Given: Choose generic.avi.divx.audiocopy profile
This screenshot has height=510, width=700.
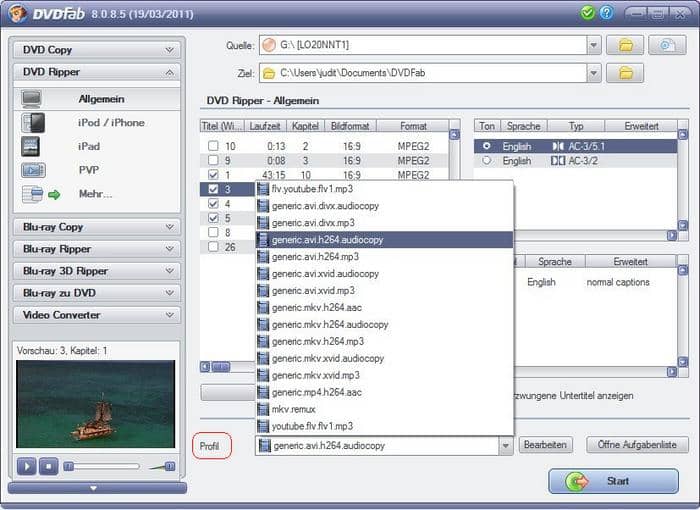Looking at the screenshot, I should click(385, 206).
